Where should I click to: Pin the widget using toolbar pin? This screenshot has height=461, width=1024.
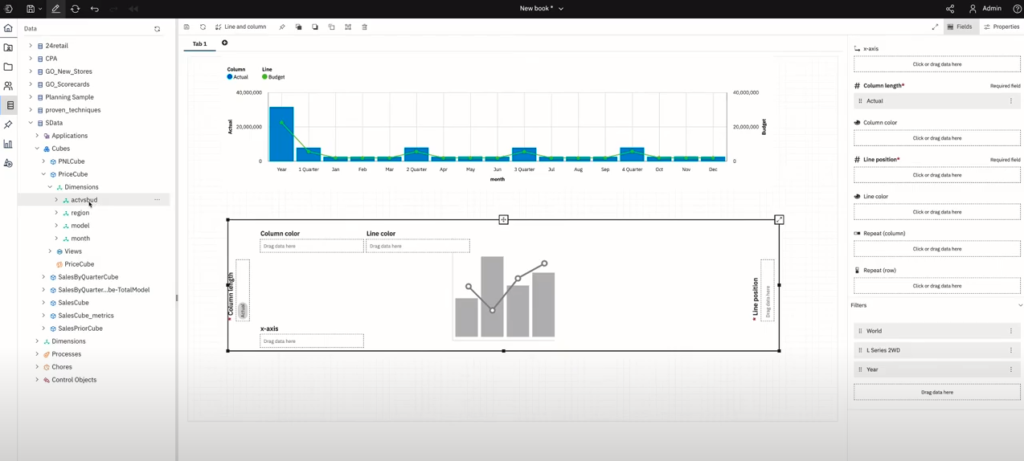point(282,27)
